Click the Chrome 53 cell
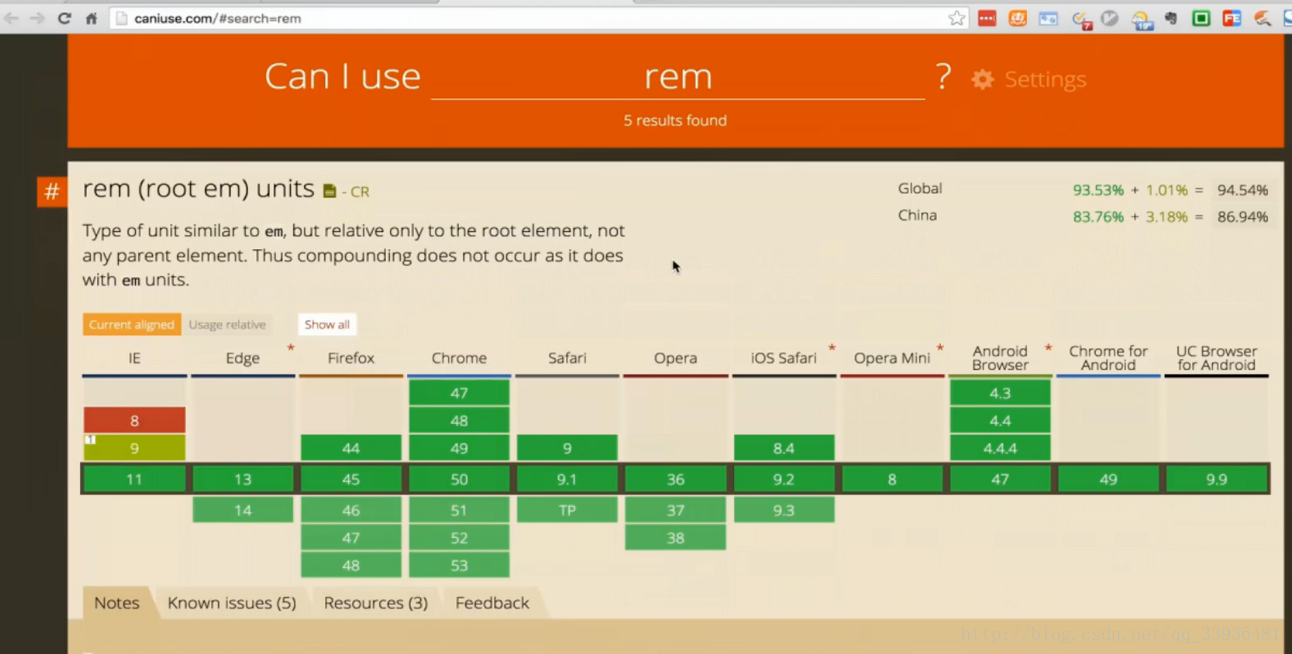 [x=459, y=565]
